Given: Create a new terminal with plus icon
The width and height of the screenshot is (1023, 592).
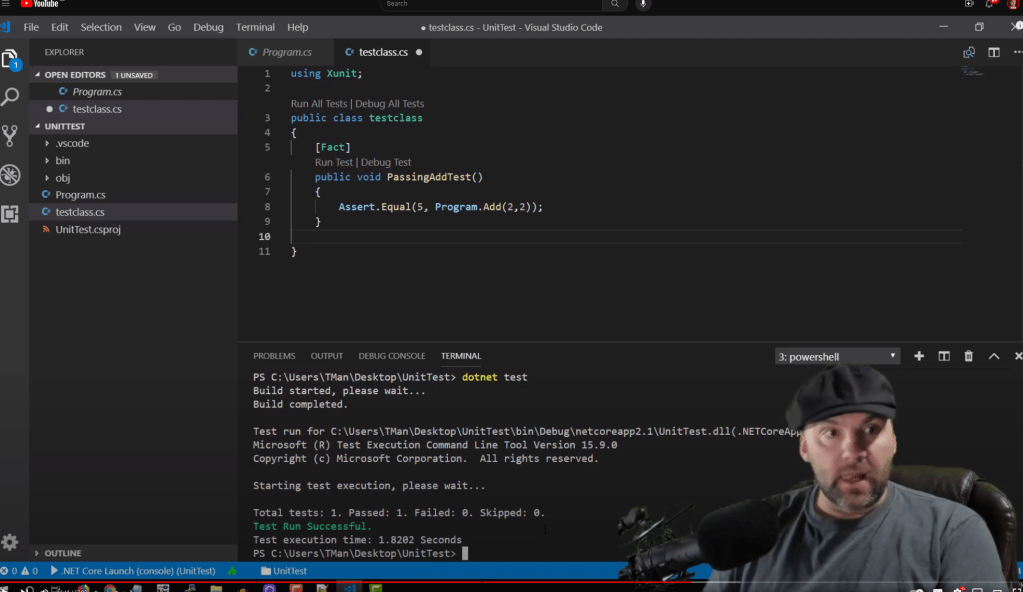Looking at the screenshot, I should click(x=919, y=356).
